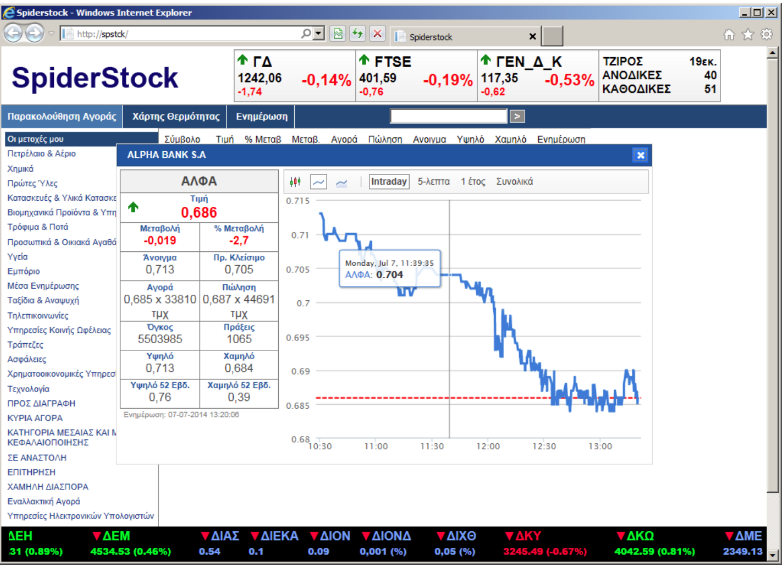This screenshot has height=568, width=783.
Task: Close the Spiderstock browser tab
Action: [532, 36]
